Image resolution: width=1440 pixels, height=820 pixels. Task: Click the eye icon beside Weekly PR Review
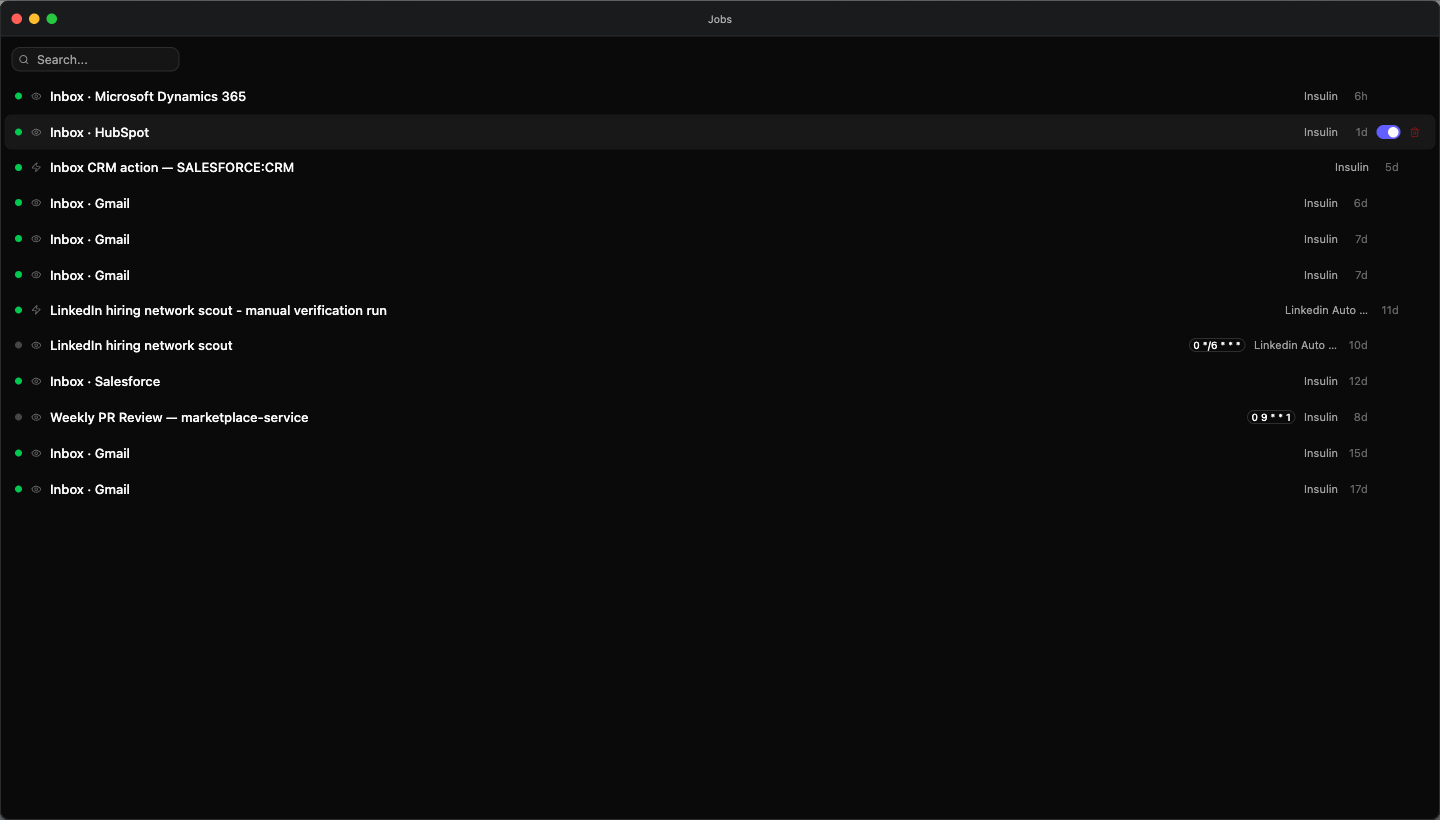[x=36, y=417]
